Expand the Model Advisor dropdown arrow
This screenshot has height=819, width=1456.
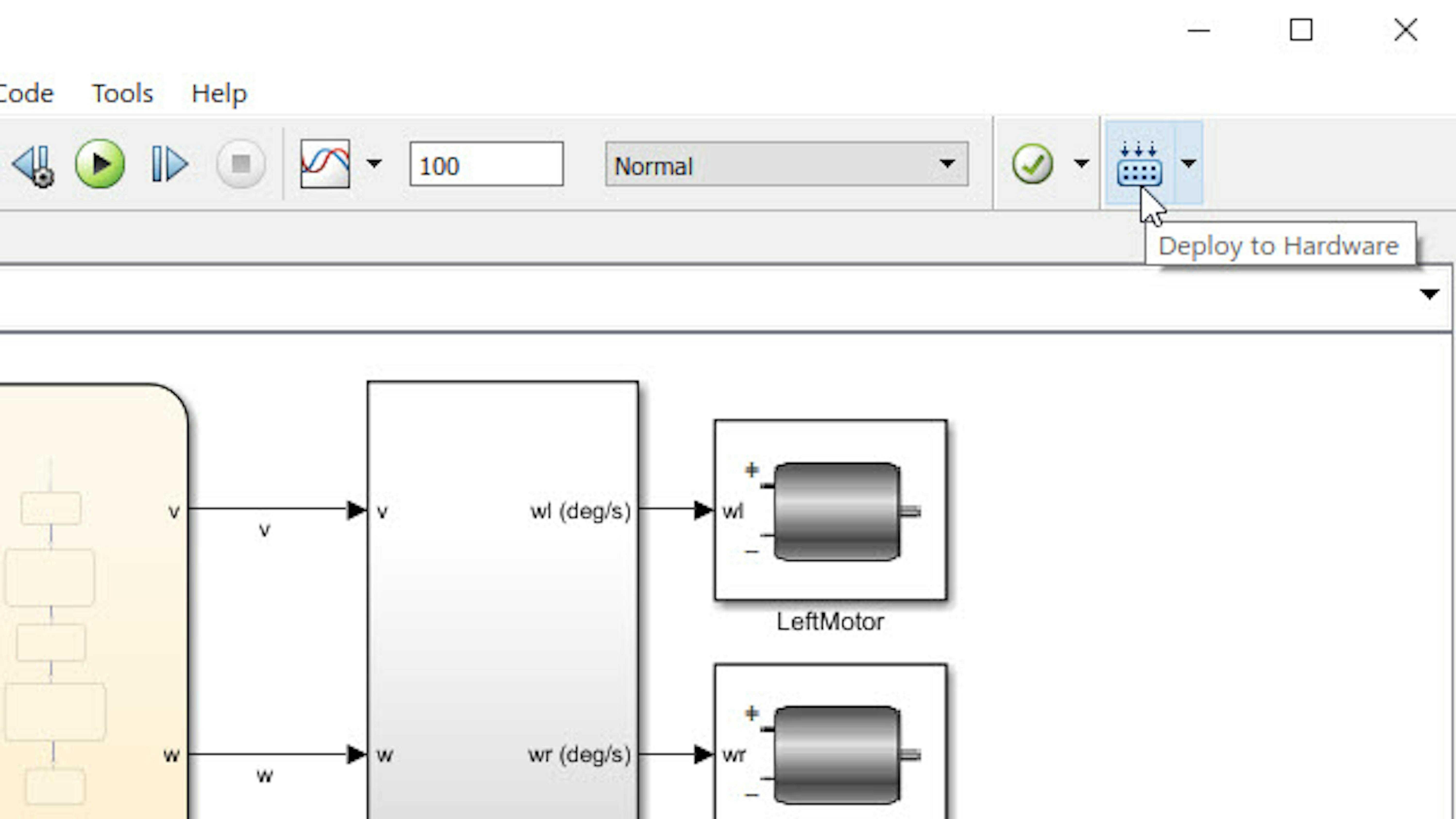pyautogui.click(x=1081, y=164)
